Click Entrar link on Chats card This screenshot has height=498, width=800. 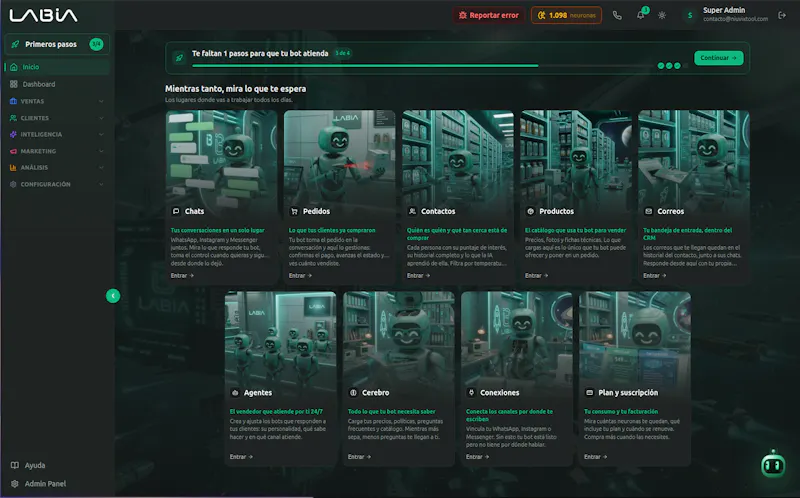point(182,276)
